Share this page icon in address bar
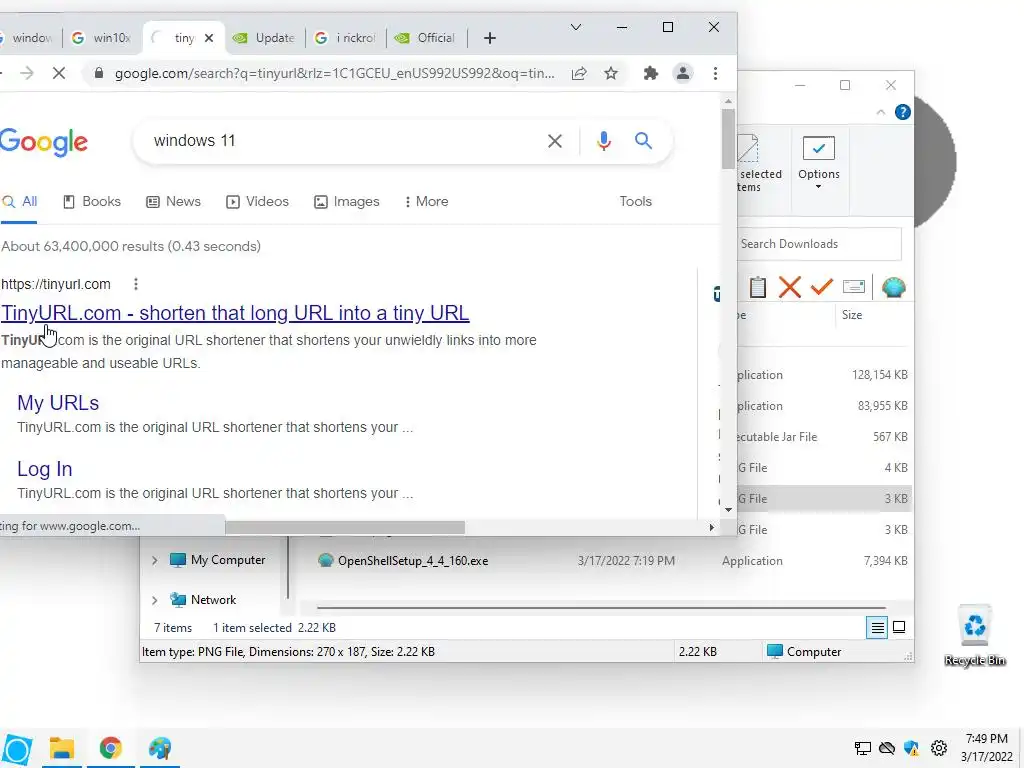This screenshot has height=768, width=1024. tap(579, 73)
